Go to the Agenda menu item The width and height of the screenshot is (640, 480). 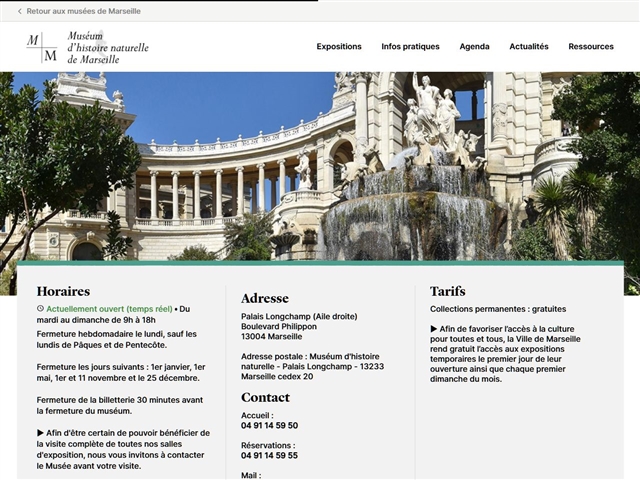[x=474, y=47]
